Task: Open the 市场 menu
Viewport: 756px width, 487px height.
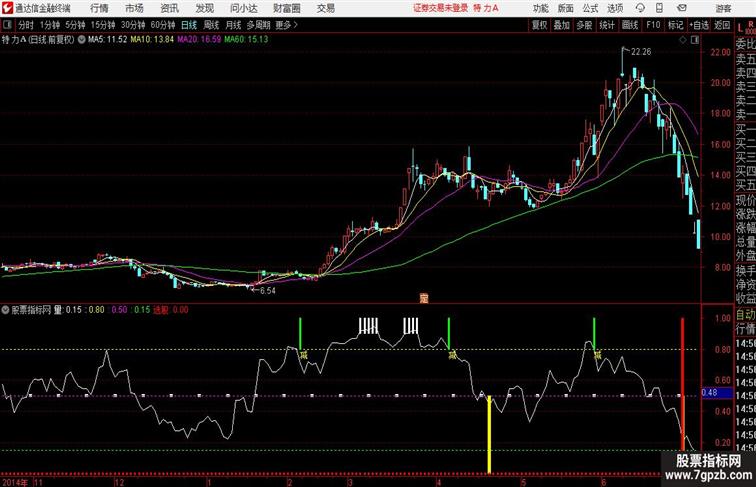Action: coord(134,8)
